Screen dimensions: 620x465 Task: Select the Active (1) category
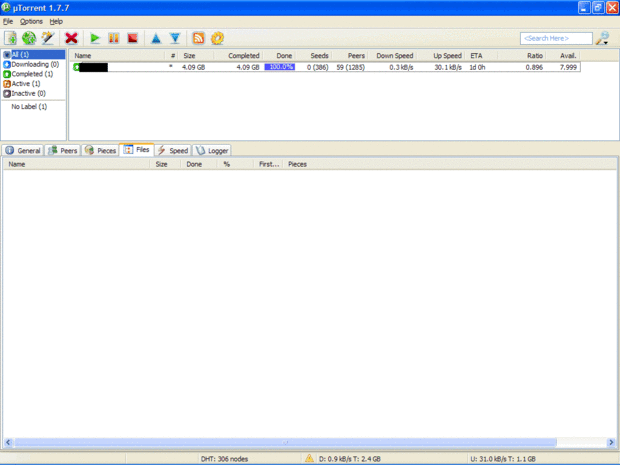tap(22, 84)
